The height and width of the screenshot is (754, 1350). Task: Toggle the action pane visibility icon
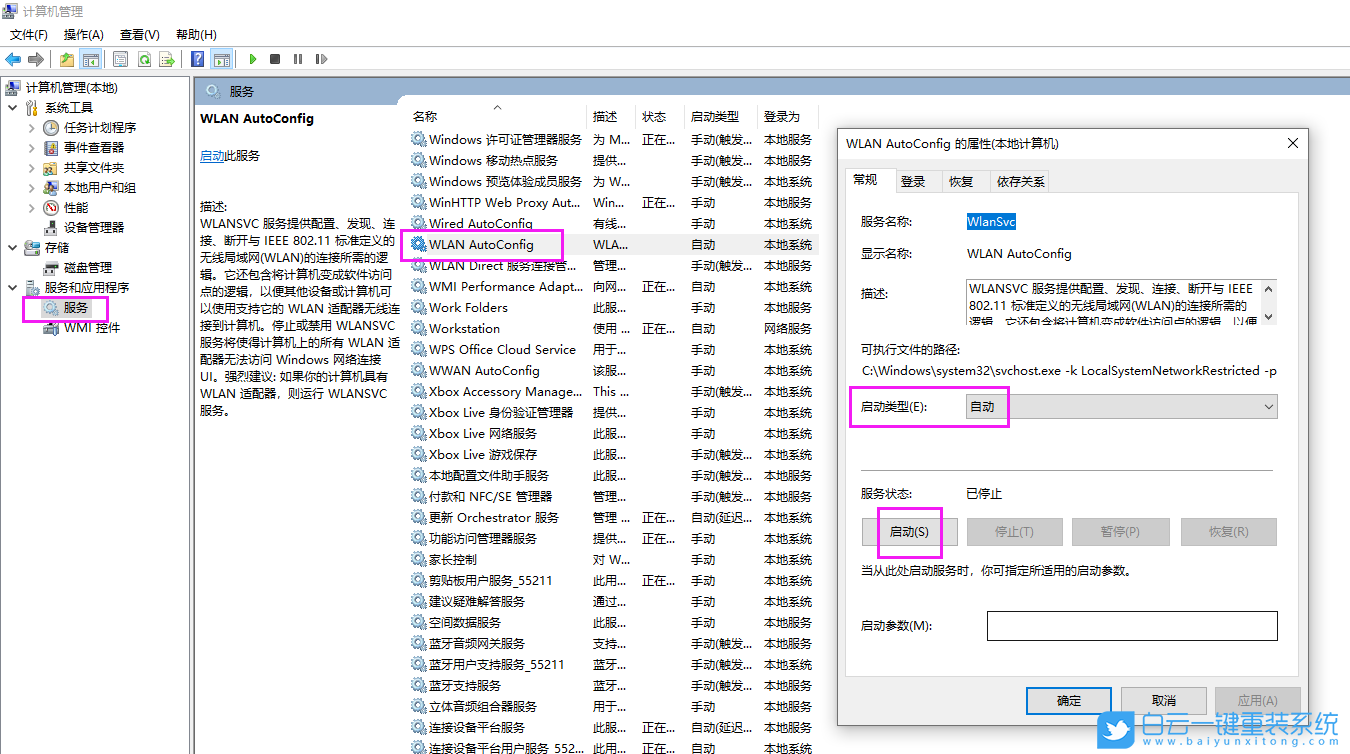[221, 58]
